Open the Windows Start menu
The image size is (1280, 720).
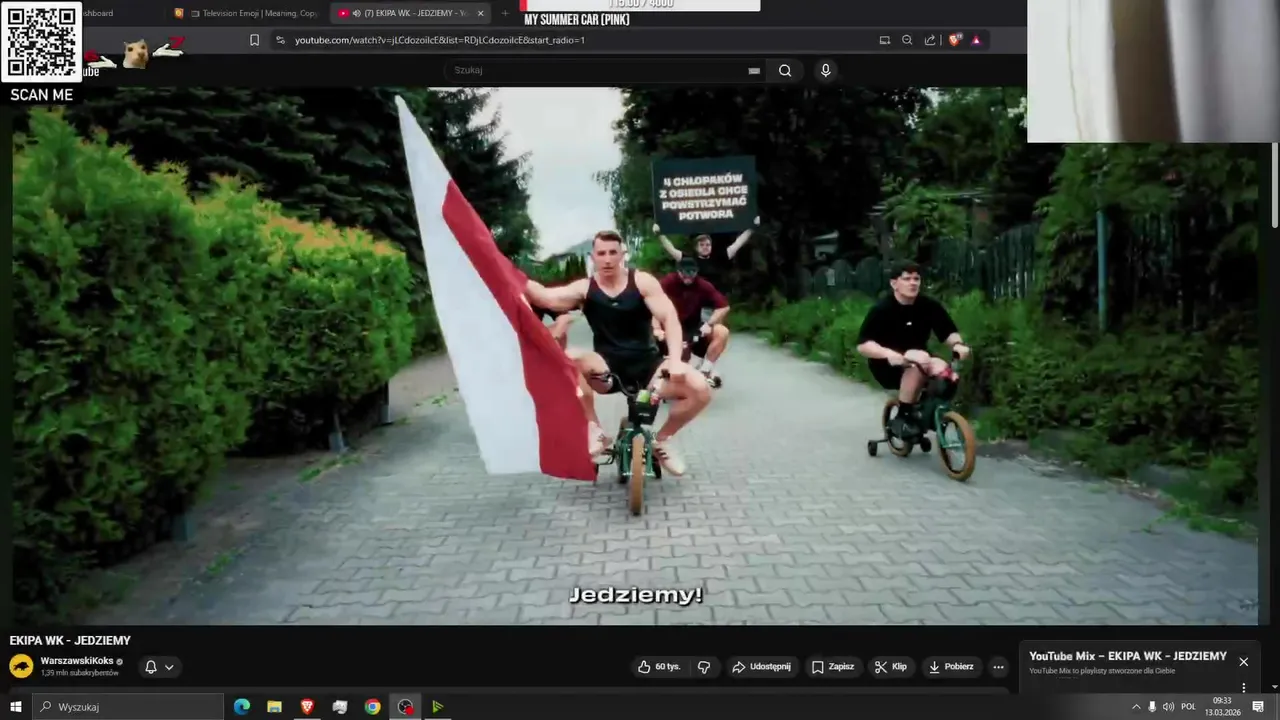pyautogui.click(x=15, y=707)
